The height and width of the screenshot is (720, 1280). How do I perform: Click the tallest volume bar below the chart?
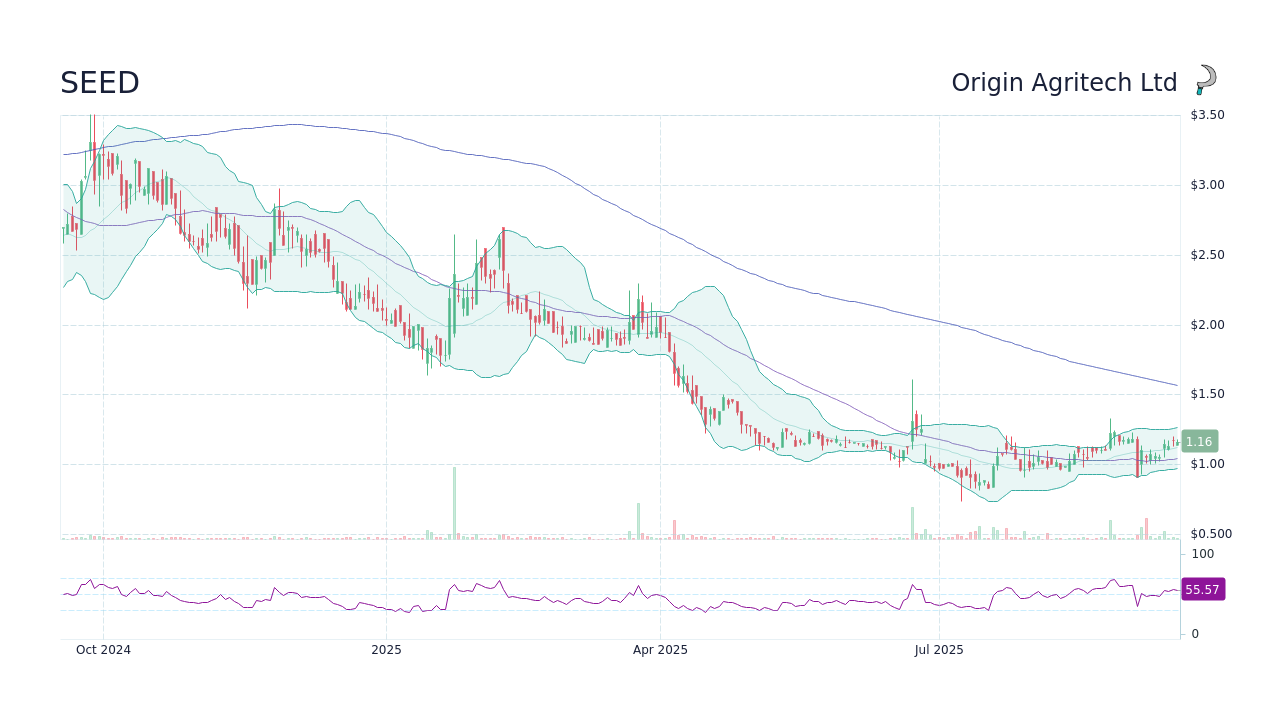tap(455, 500)
